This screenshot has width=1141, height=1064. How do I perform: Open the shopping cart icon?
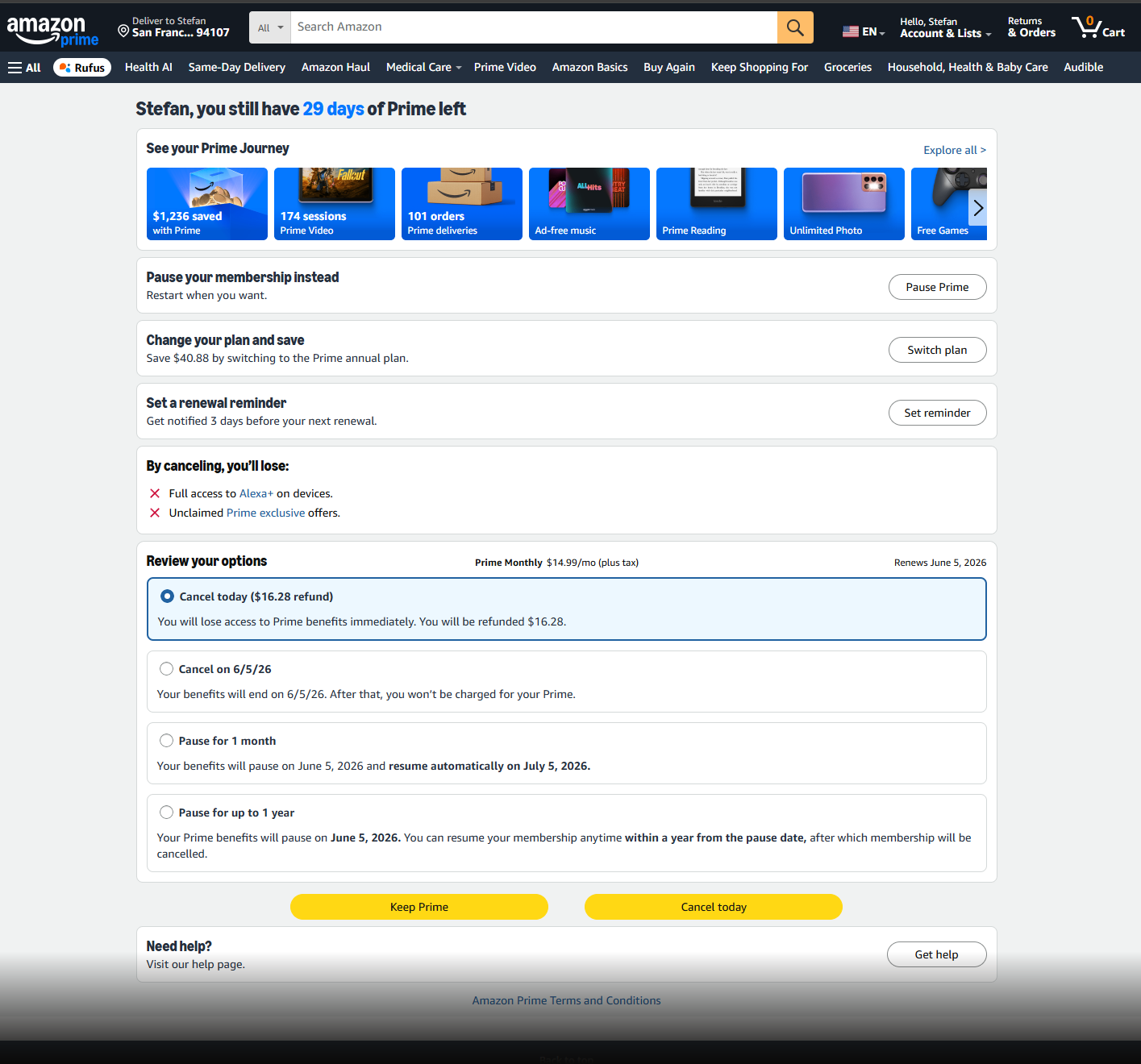tap(1098, 27)
